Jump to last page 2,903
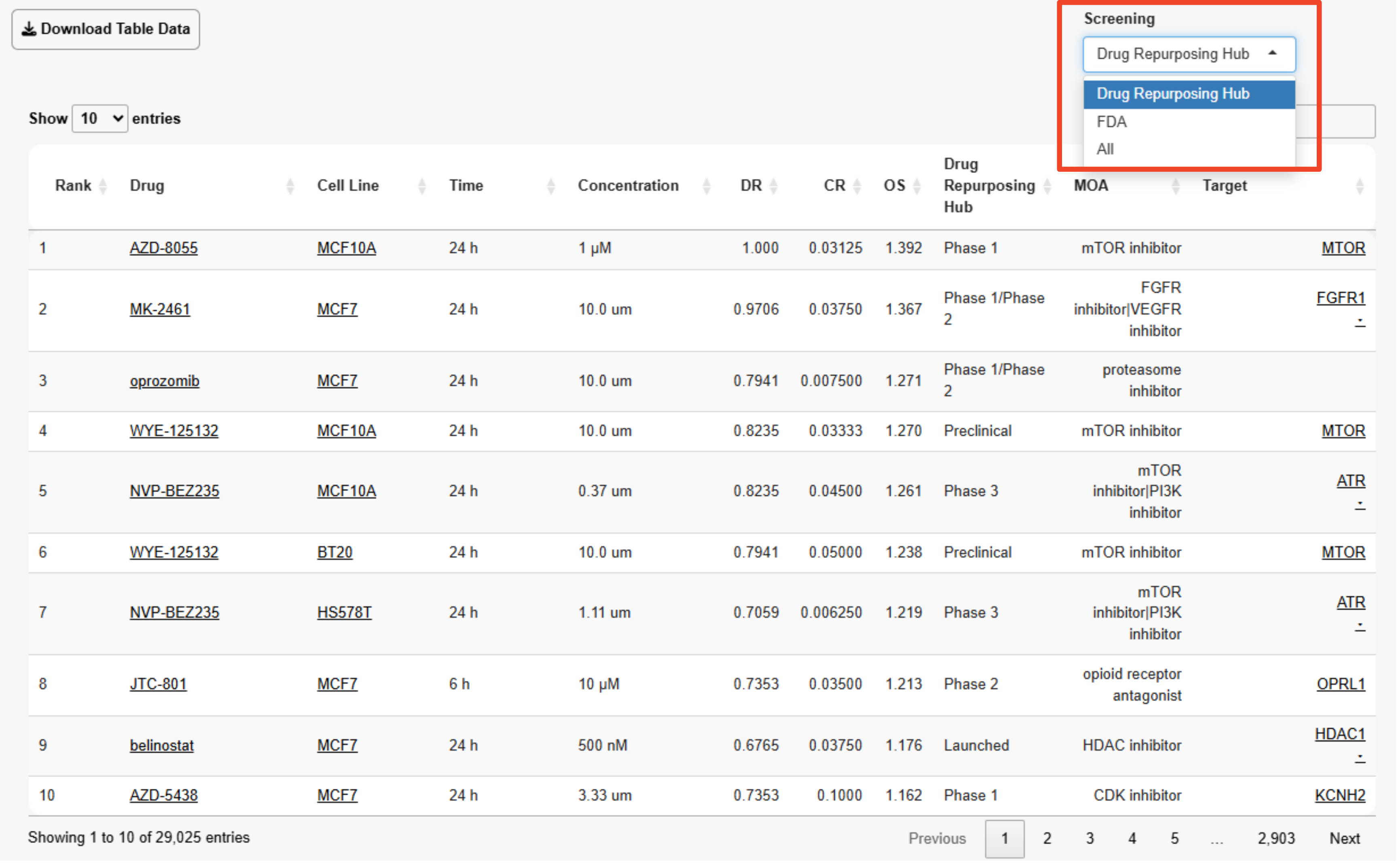The height and width of the screenshot is (866, 1400). tap(1276, 839)
